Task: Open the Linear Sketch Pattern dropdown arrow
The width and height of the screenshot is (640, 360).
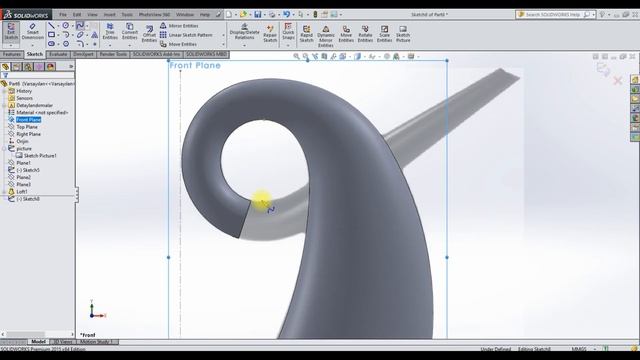Action: pos(223,35)
